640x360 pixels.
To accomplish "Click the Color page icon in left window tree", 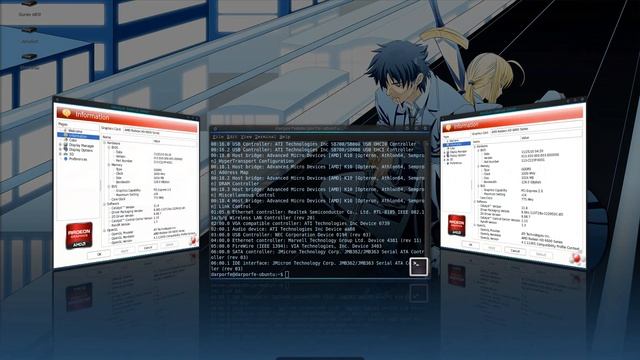I will 65,140.
